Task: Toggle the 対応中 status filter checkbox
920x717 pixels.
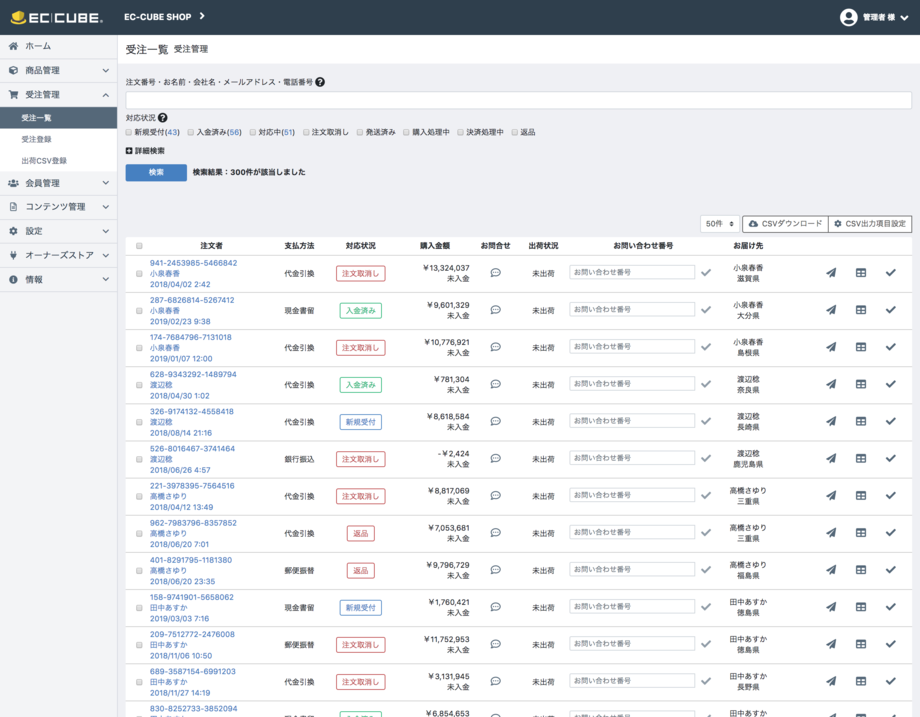Action: [x=253, y=133]
